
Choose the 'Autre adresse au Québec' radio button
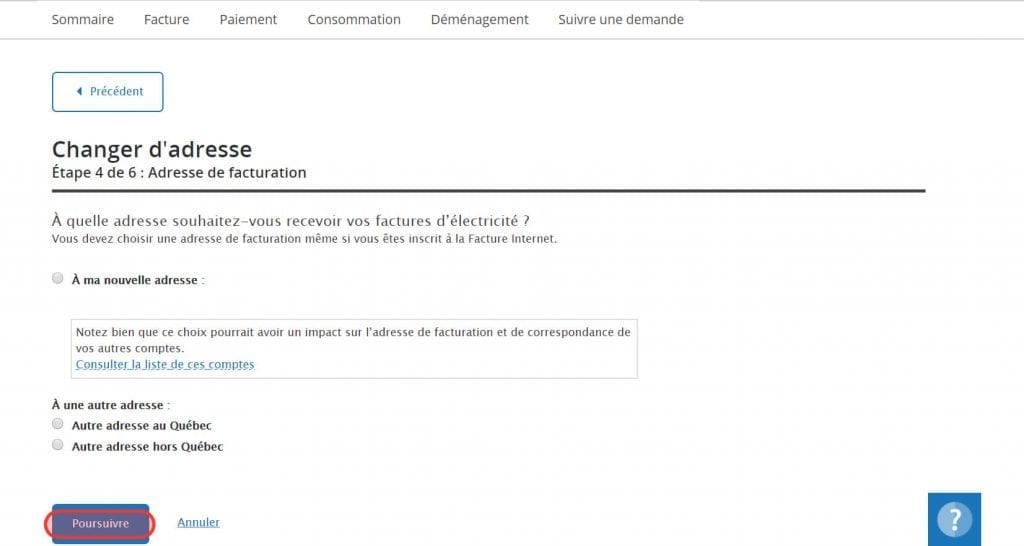point(57,424)
